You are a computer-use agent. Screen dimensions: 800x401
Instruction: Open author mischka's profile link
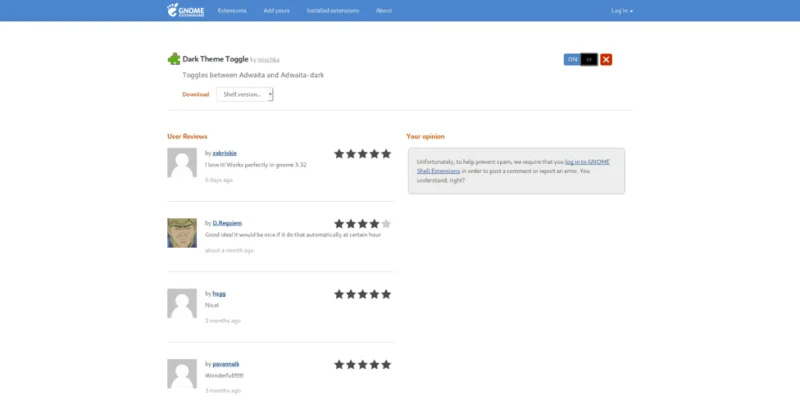pyautogui.click(x=268, y=60)
